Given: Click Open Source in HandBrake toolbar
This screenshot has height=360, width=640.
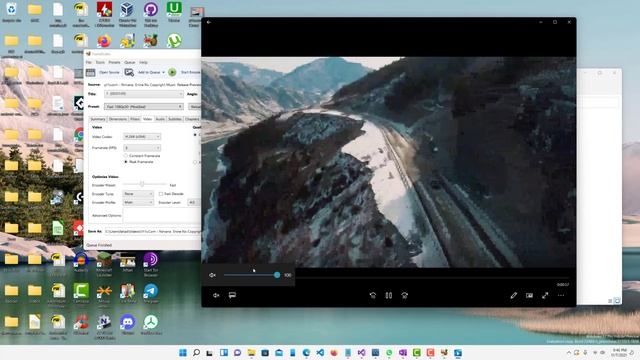Looking at the screenshot, I should (103, 72).
